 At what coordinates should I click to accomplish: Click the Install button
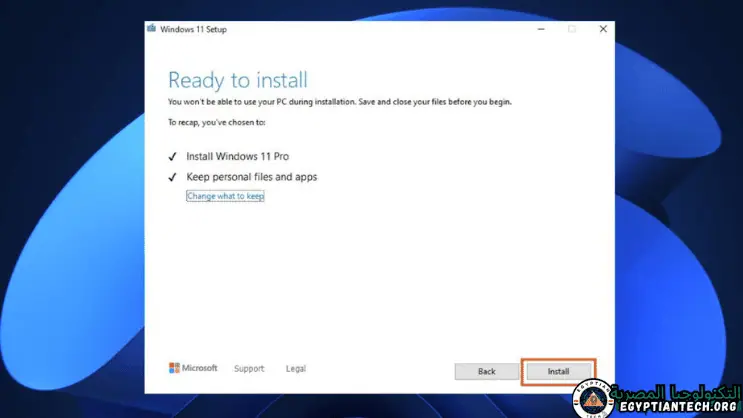[558, 371]
